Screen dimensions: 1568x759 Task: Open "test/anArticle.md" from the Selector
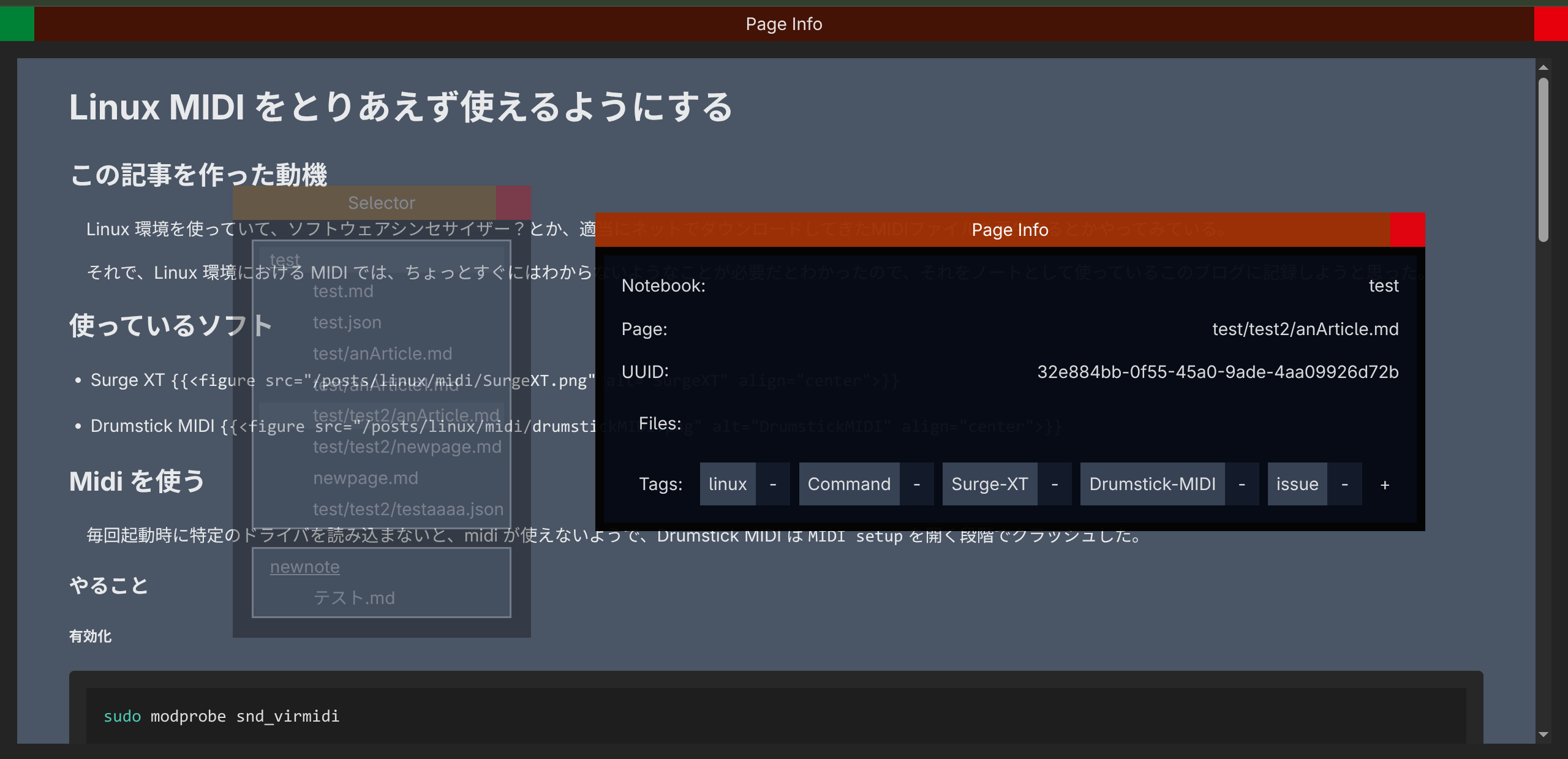[x=383, y=353]
